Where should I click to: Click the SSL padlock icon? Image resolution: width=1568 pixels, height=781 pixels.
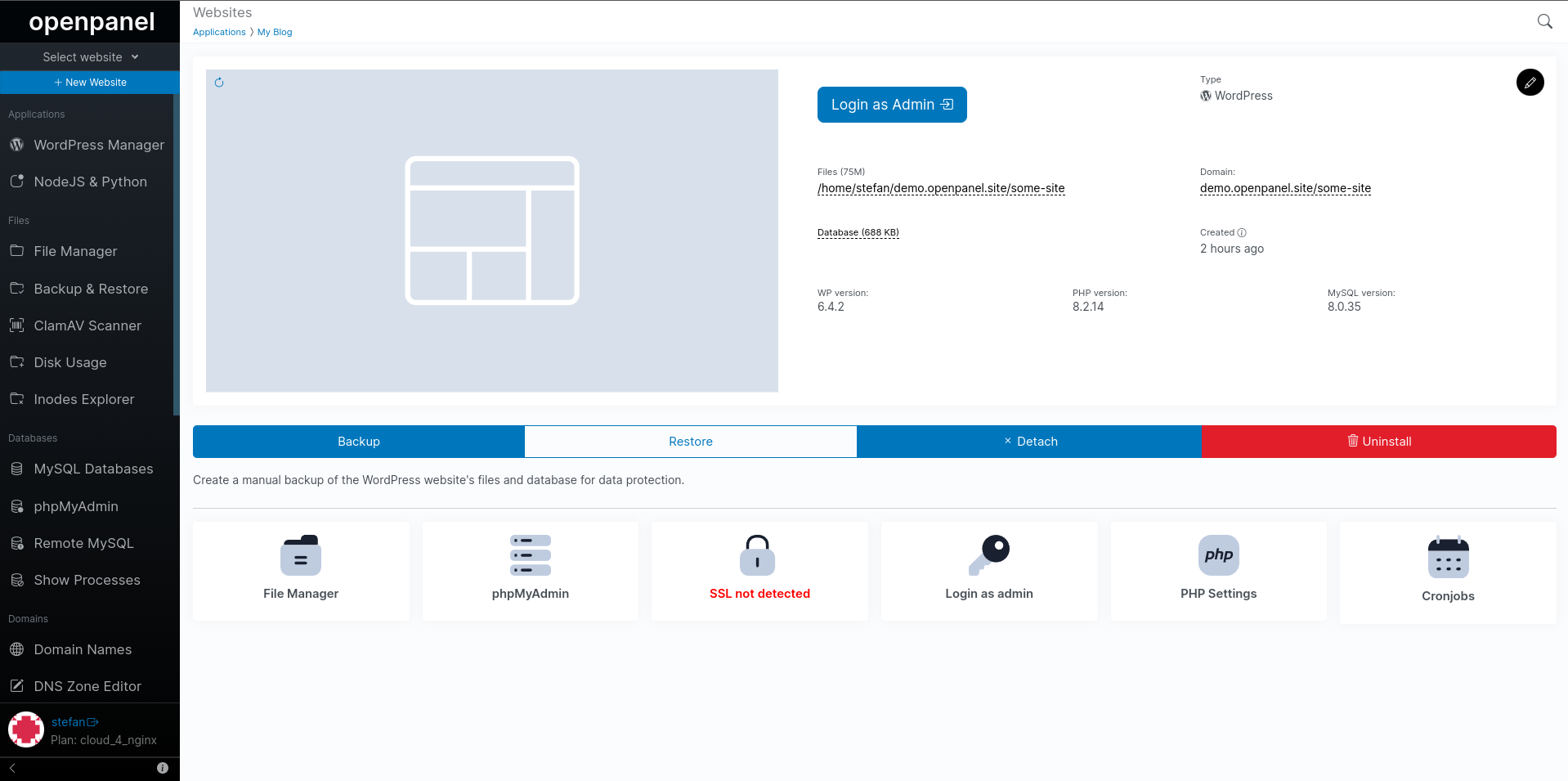tap(758, 555)
